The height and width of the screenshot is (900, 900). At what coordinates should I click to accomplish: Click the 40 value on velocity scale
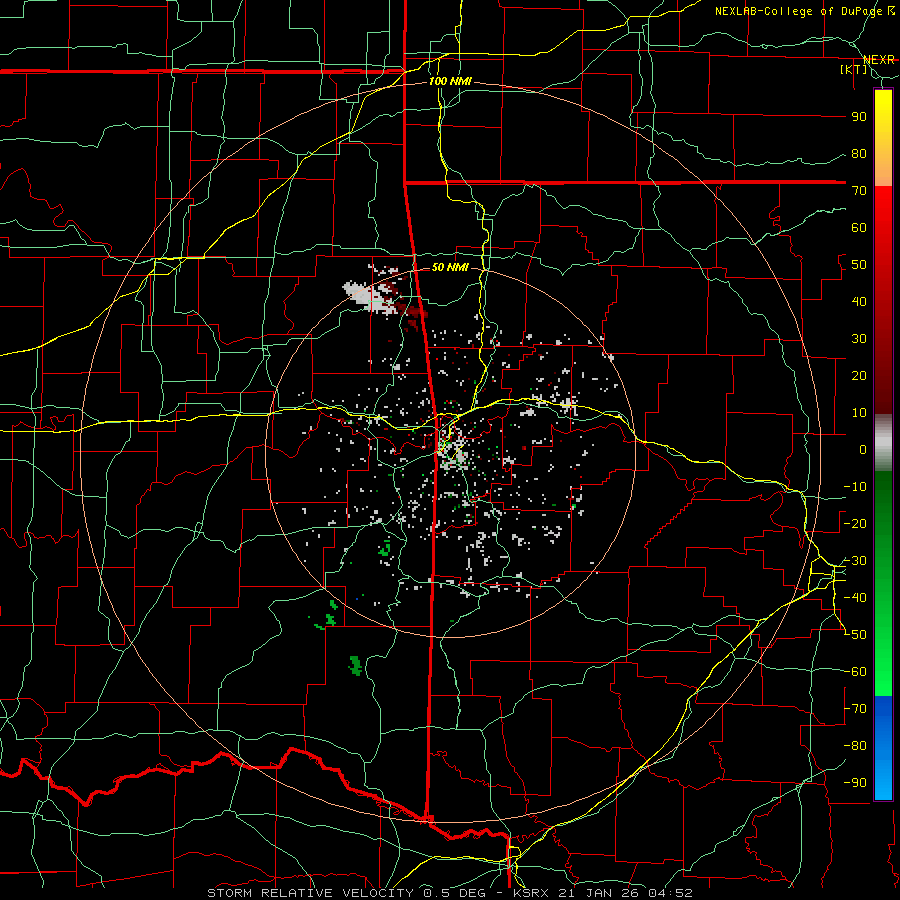click(859, 302)
